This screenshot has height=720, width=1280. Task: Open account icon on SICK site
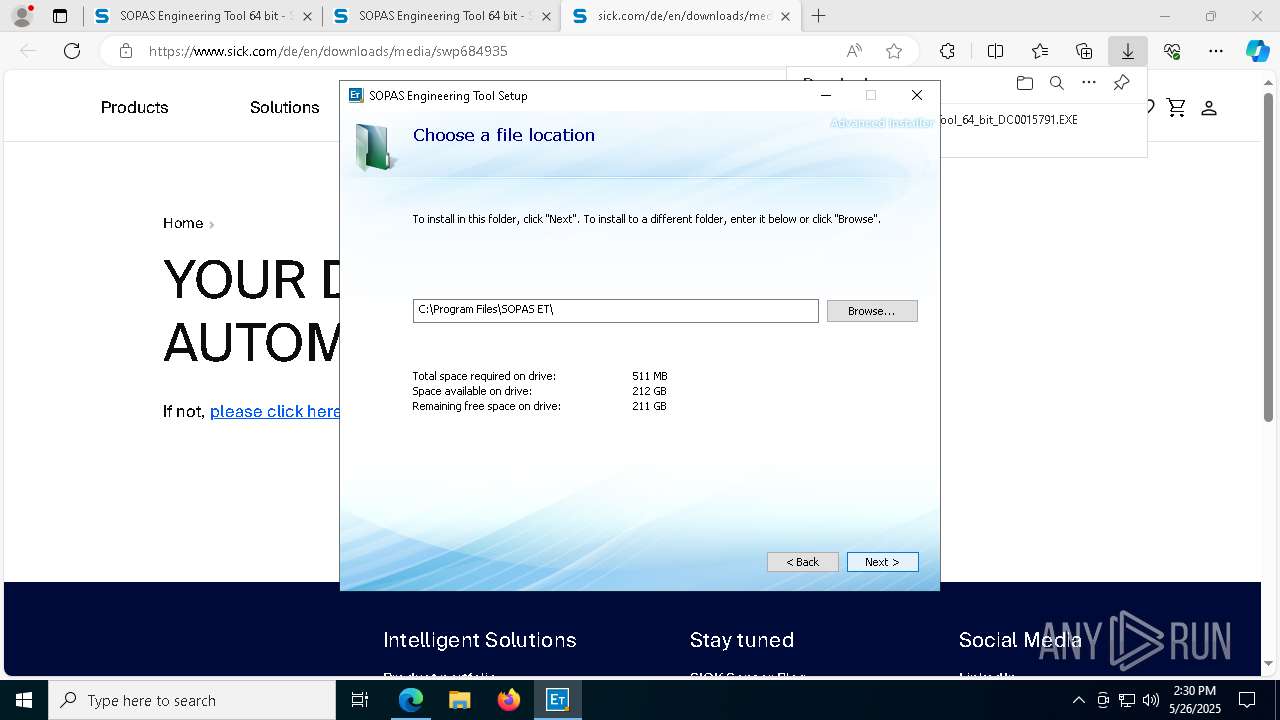click(x=1208, y=107)
